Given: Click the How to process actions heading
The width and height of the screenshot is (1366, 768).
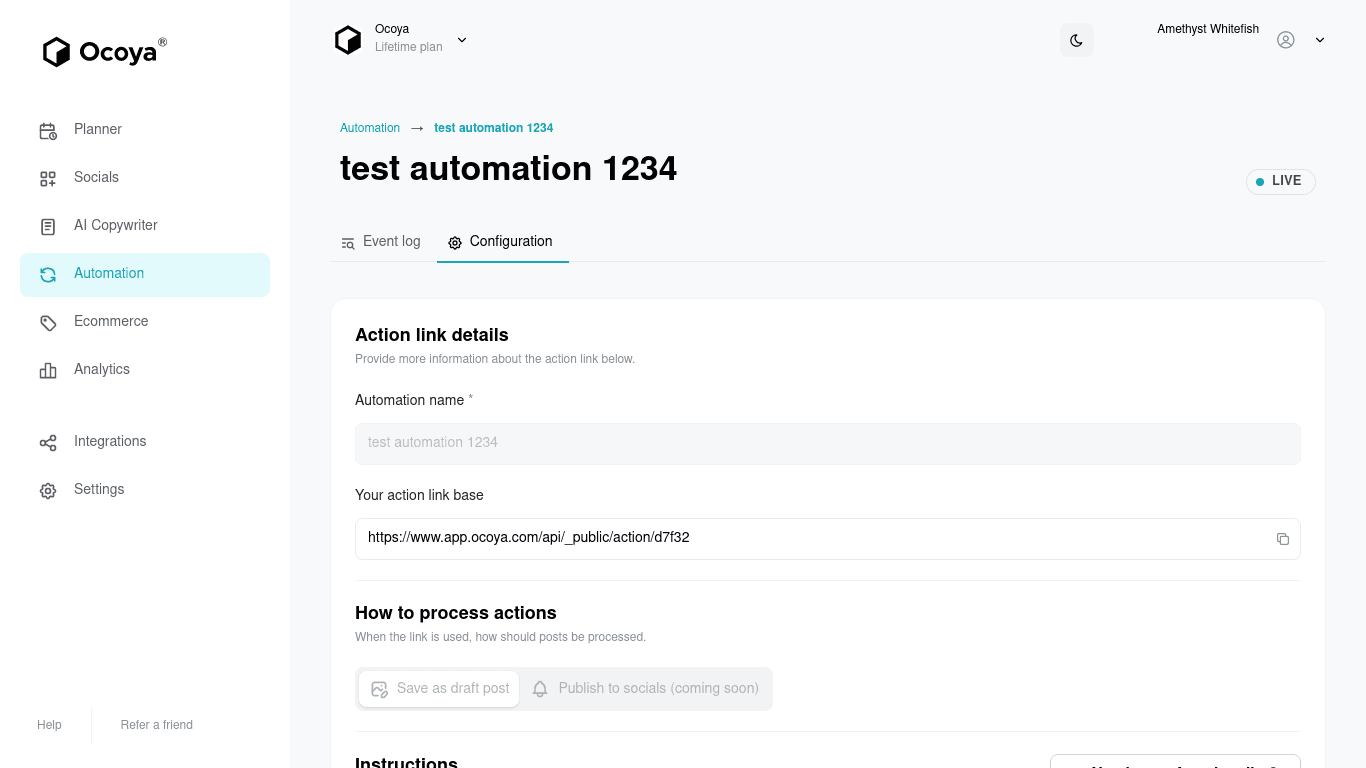Looking at the screenshot, I should click(456, 613).
